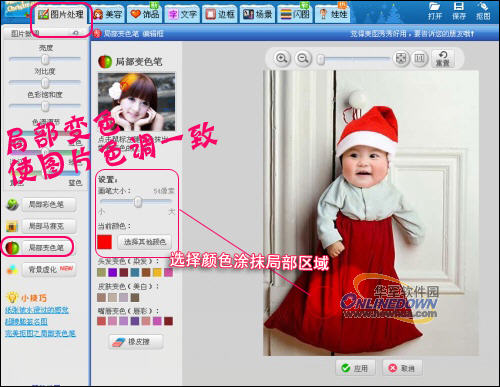The image size is (500, 387).
Task: Click the 抠图 cutout tool icon
Action: (483, 11)
